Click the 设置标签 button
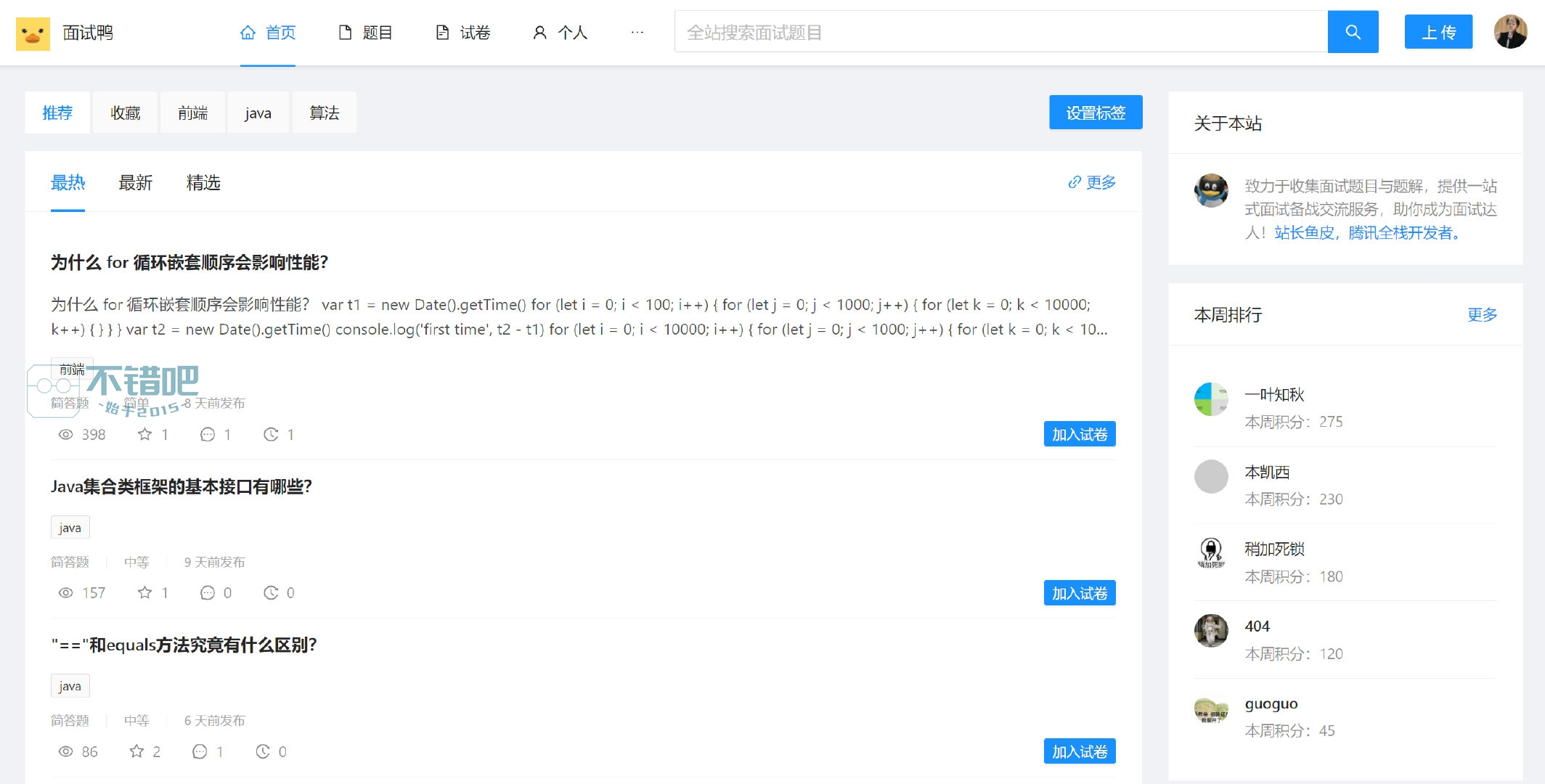 point(1096,113)
